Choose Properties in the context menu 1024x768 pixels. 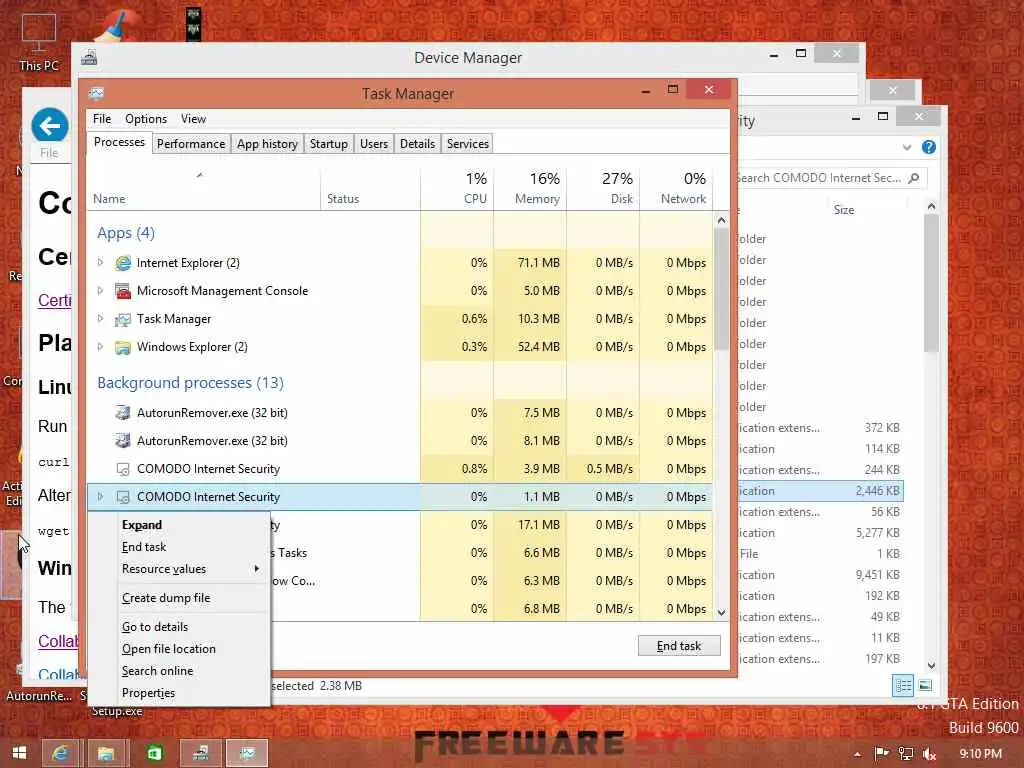coord(180,693)
